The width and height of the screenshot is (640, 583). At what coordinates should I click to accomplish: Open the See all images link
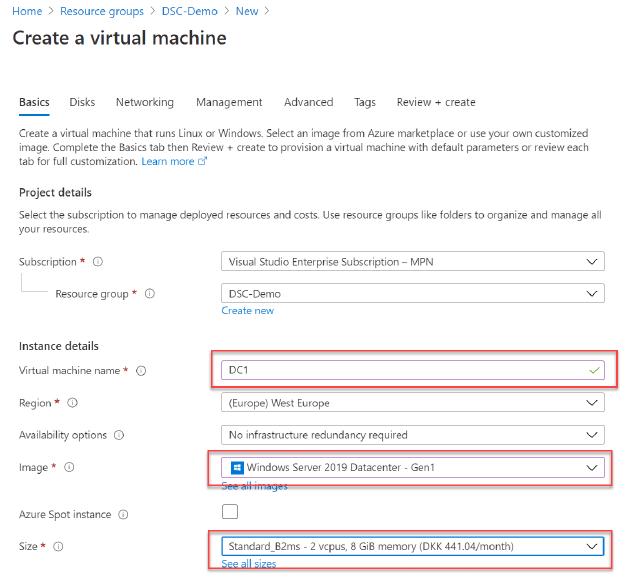click(x=254, y=486)
